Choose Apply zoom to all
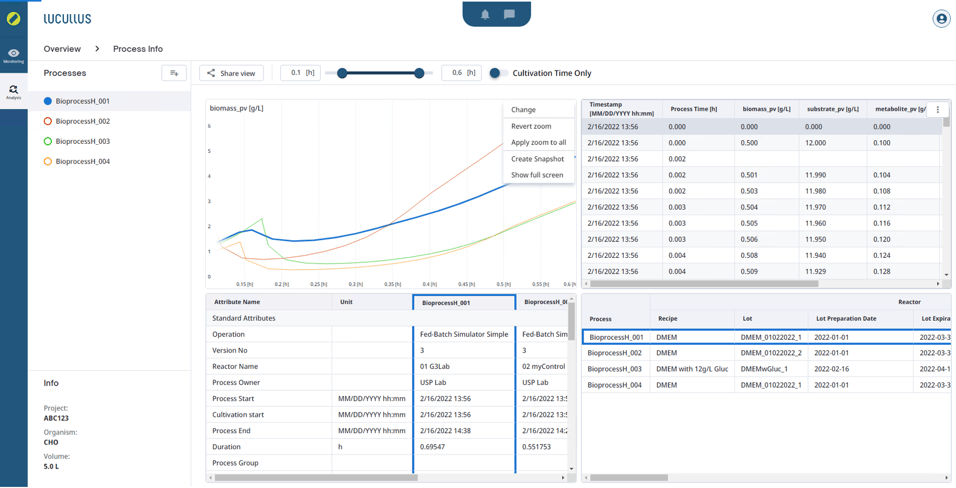 pyautogui.click(x=539, y=142)
